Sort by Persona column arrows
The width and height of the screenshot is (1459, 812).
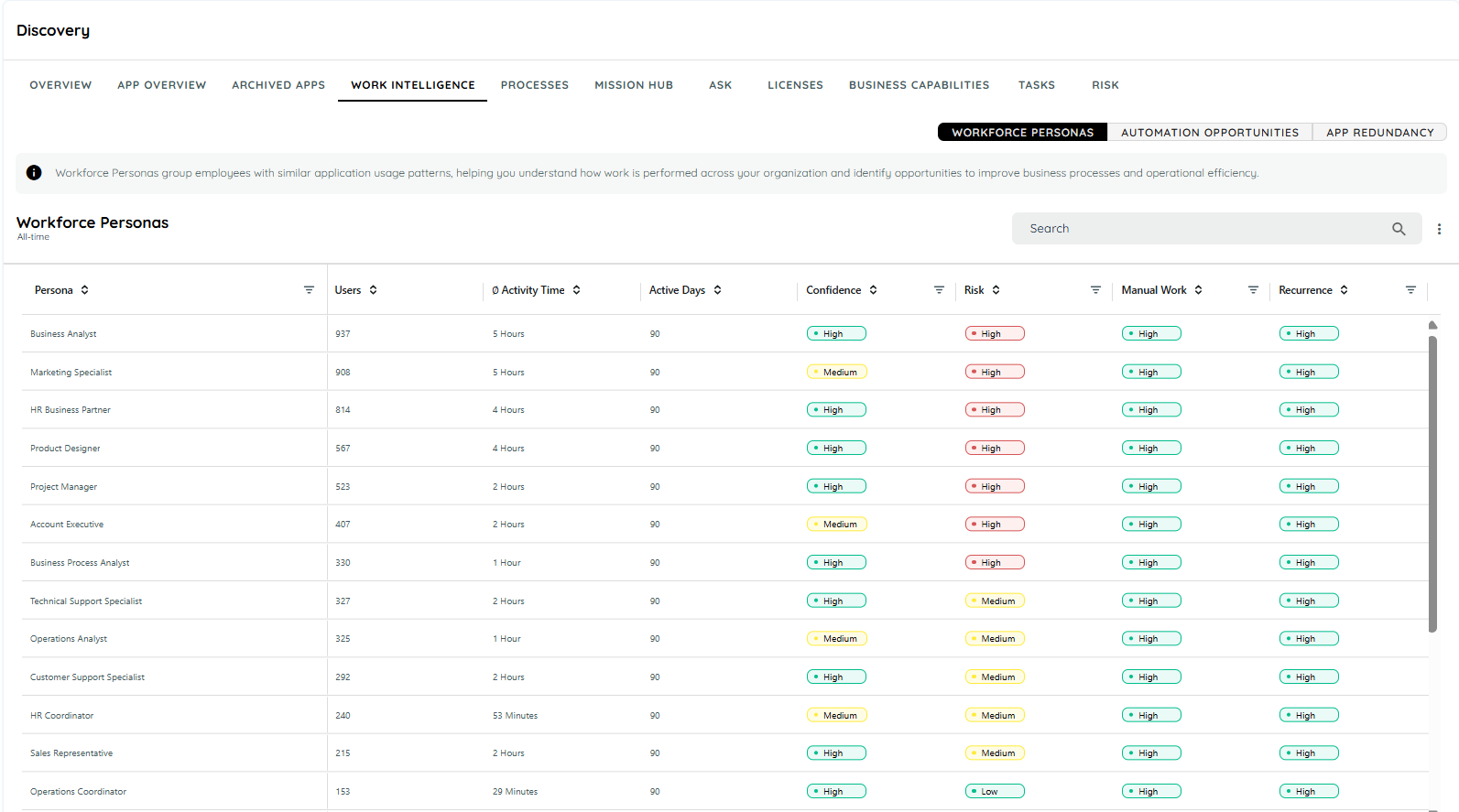click(85, 290)
